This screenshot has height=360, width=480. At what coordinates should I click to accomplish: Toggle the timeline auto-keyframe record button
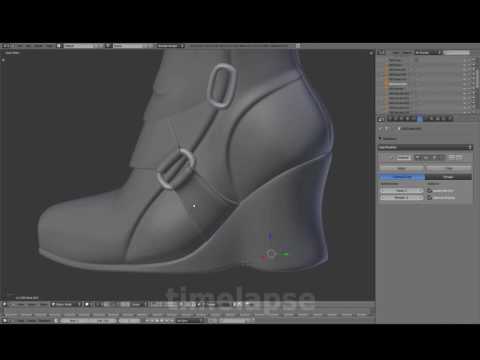[212, 320]
